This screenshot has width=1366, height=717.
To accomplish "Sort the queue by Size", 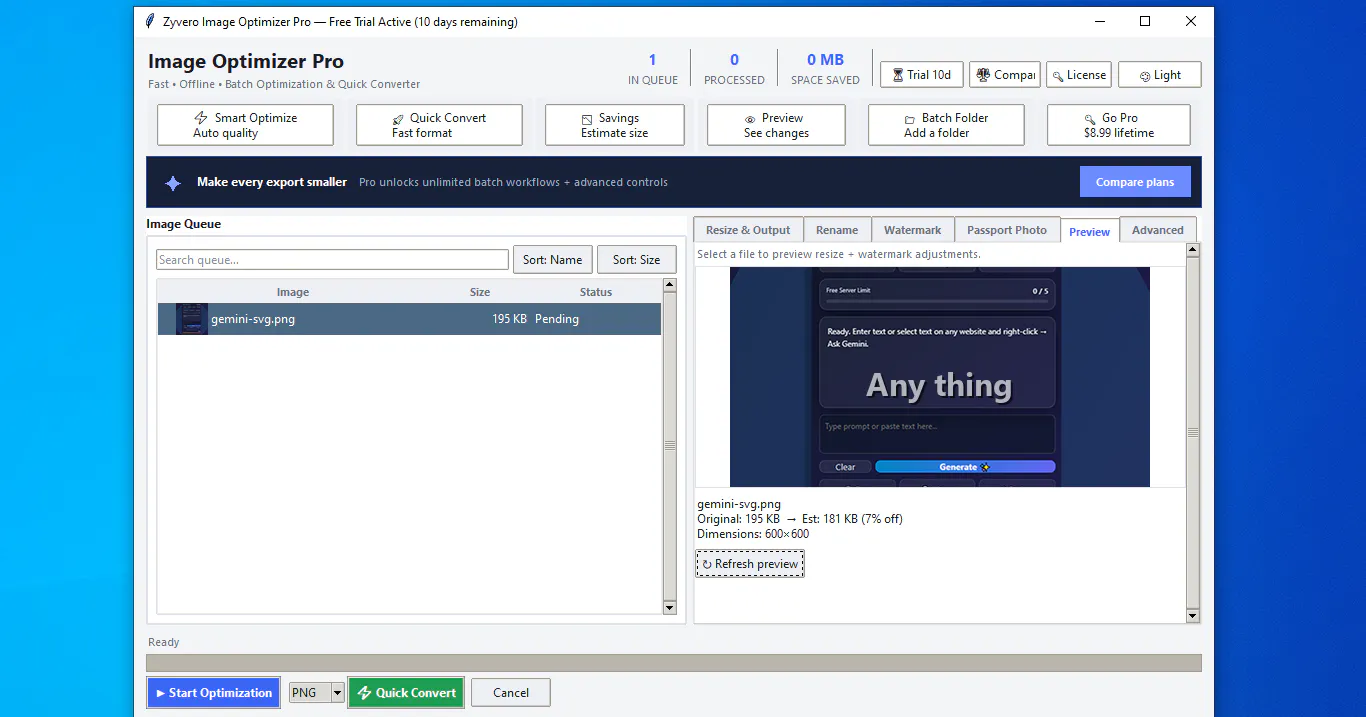I will tap(636, 260).
